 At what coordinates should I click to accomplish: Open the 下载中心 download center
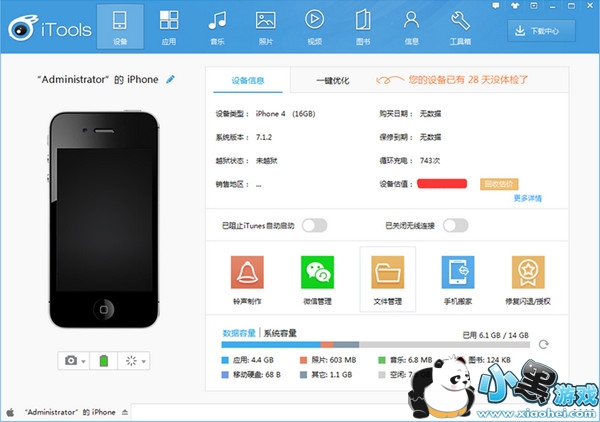(541, 31)
